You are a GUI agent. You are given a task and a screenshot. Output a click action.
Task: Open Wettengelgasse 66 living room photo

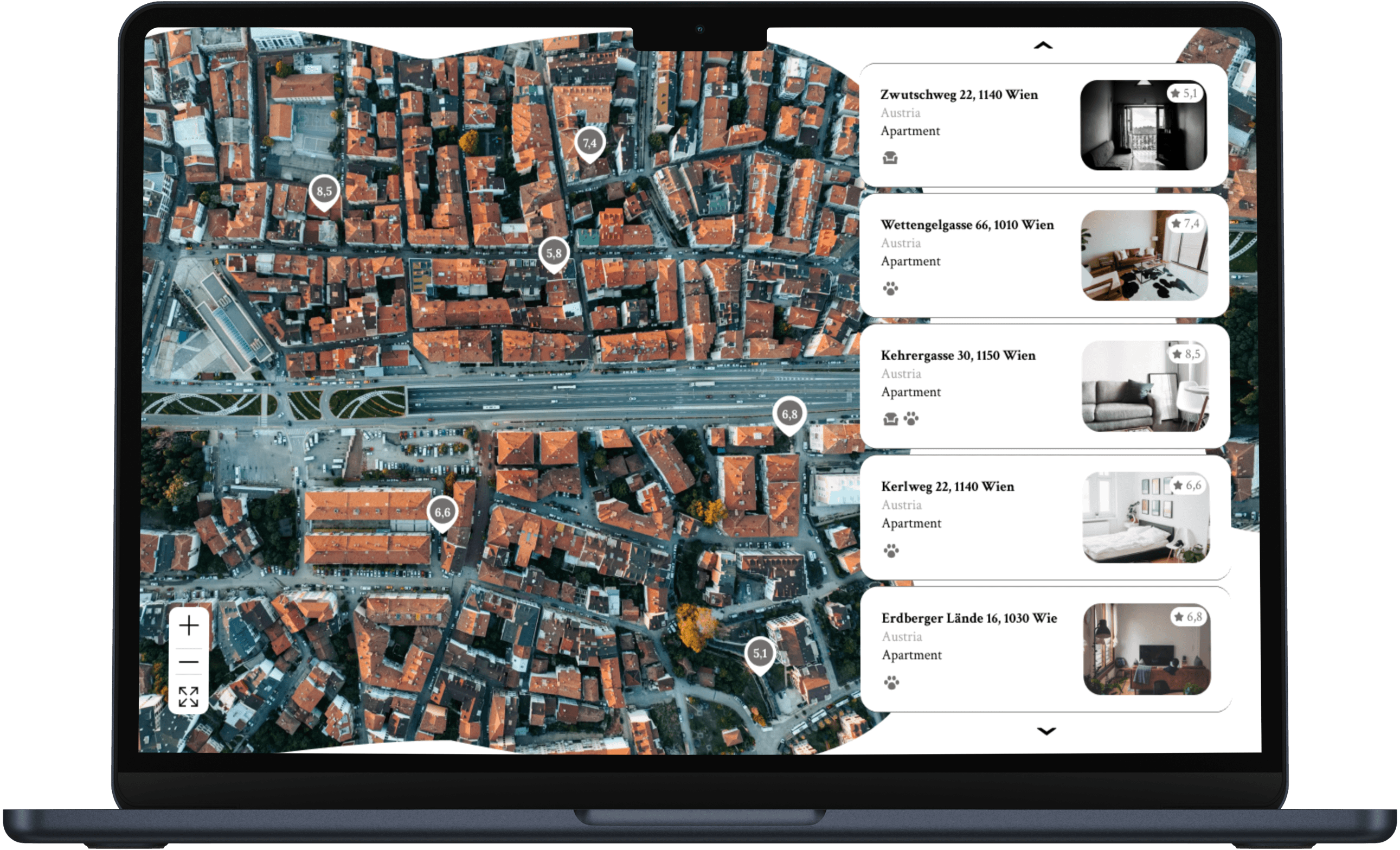(1144, 255)
